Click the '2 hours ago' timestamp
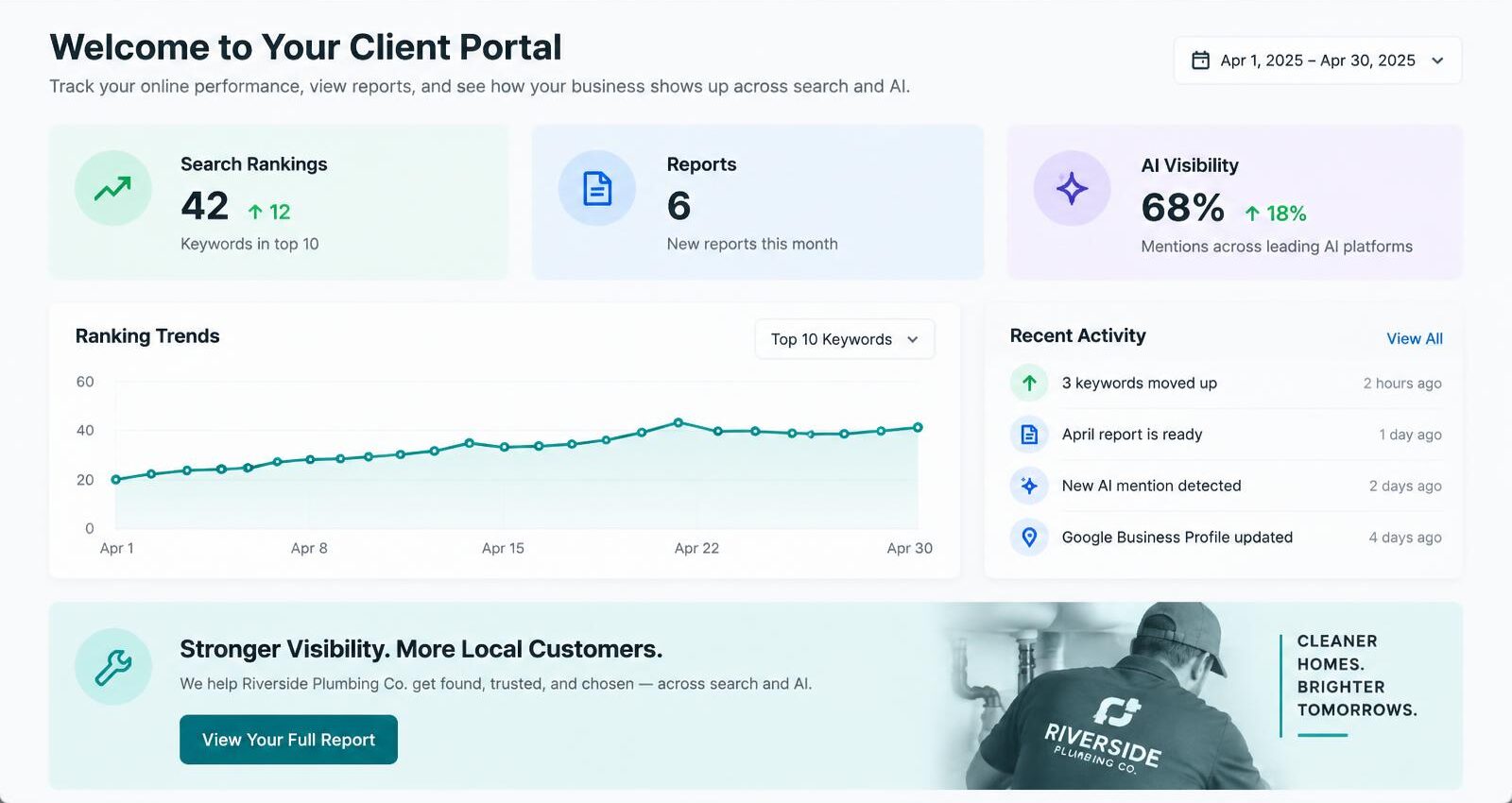This screenshot has width=1512, height=803. point(1402,383)
